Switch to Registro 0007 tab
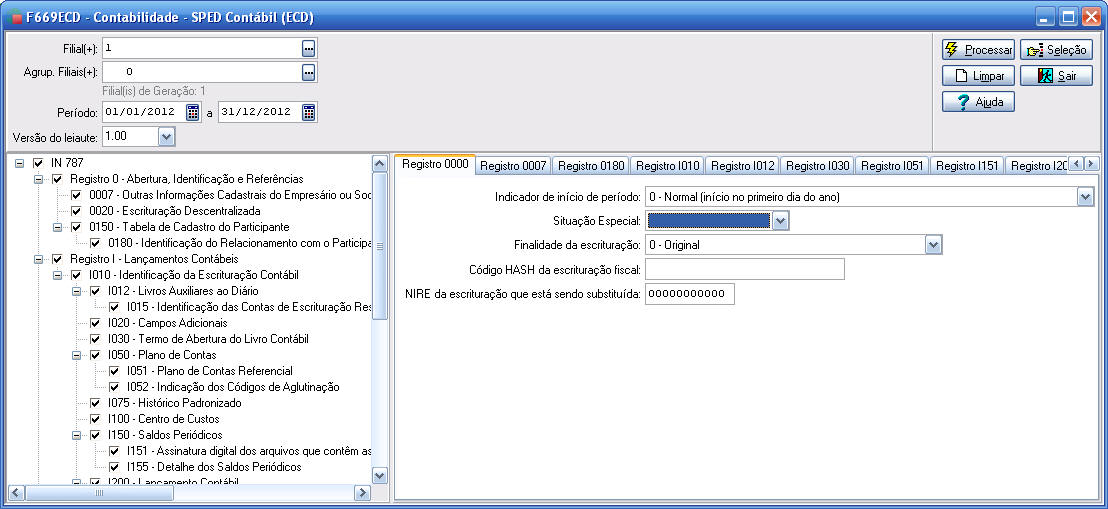The width and height of the screenshot is (1108, 509). (x=514, y=166)
